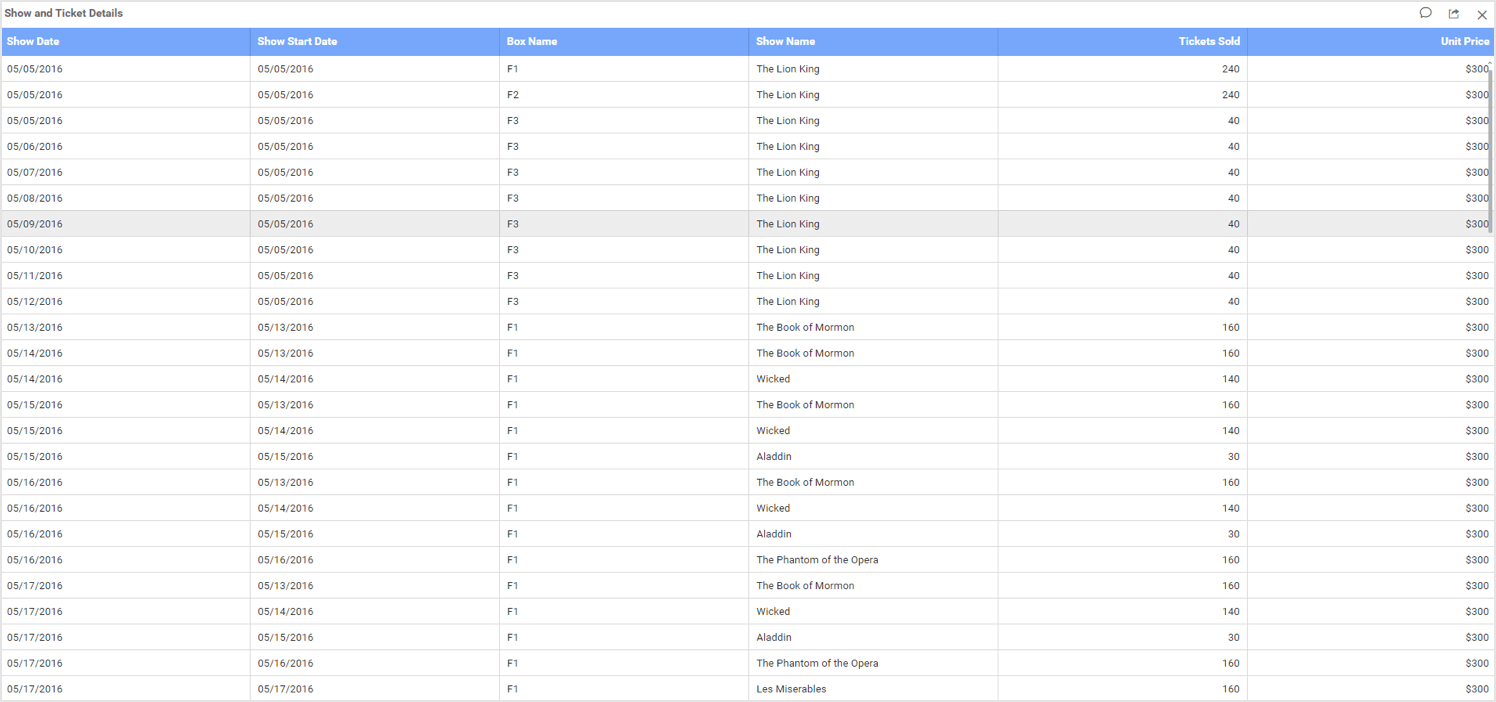Viewport: 1496px width, 702px height.
Task: Click the export/share icon
Action: (x=1453, y=13)
